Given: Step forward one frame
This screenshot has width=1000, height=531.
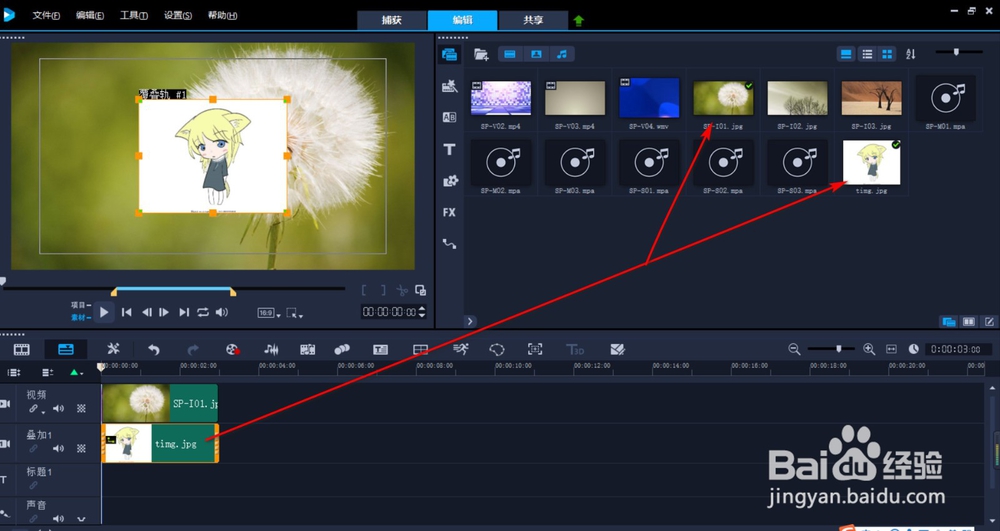Looking at the screenshot, I should (164, 312).
